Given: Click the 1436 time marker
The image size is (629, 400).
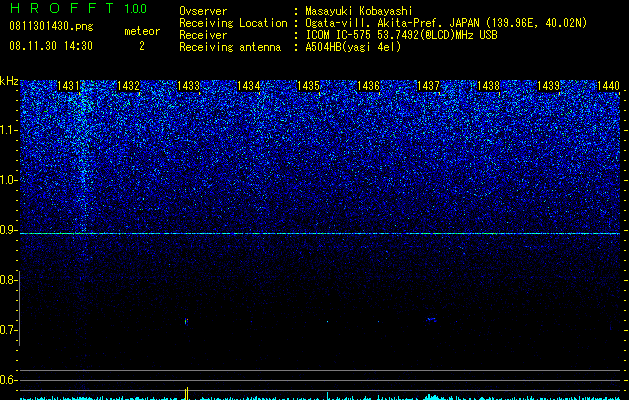Looking at the screenshot, I should (368, 86).
